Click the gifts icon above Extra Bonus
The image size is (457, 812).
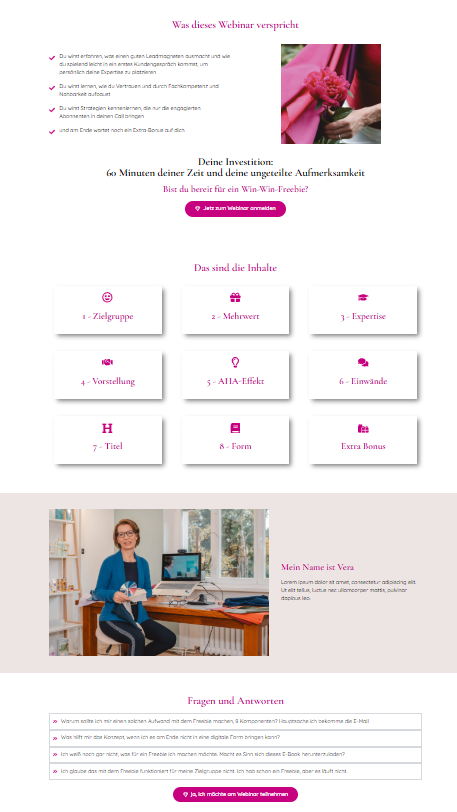click(363, 428)
